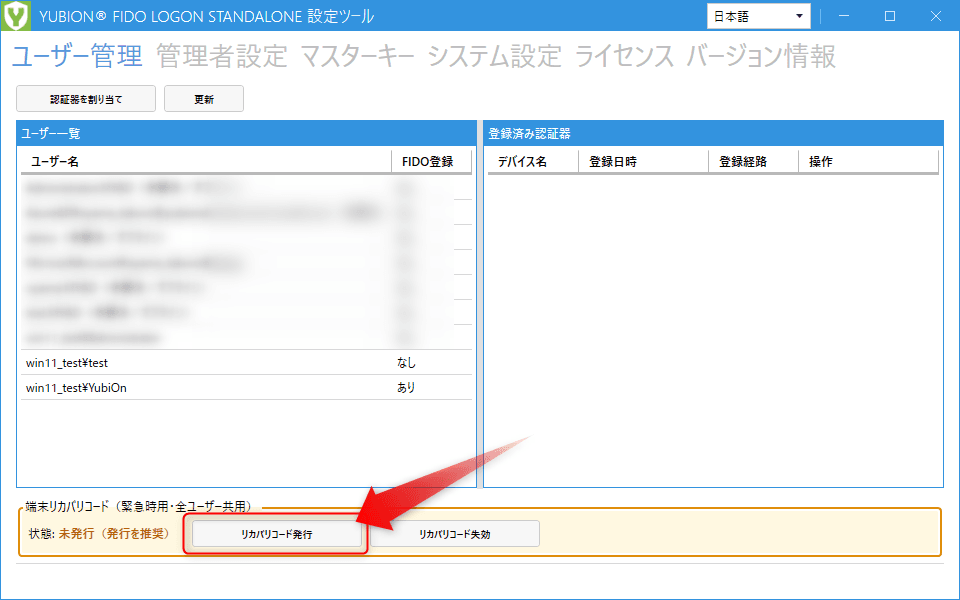Click the YubiOn logo icon in title bar
960x600 pixels.
click(x=15, y=15)
